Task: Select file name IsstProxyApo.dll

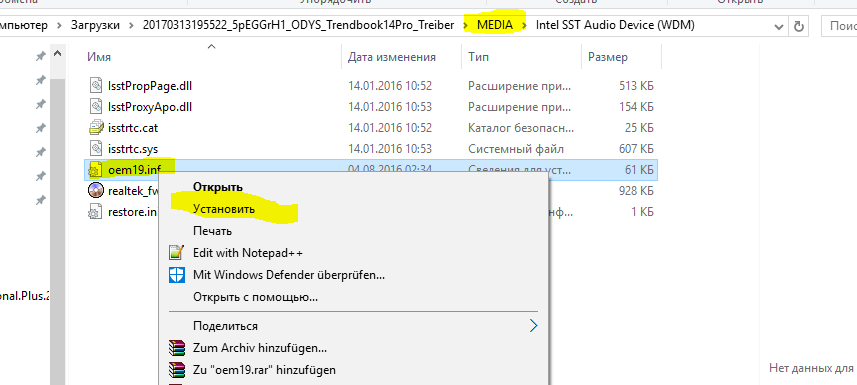Action: (150, 107)
